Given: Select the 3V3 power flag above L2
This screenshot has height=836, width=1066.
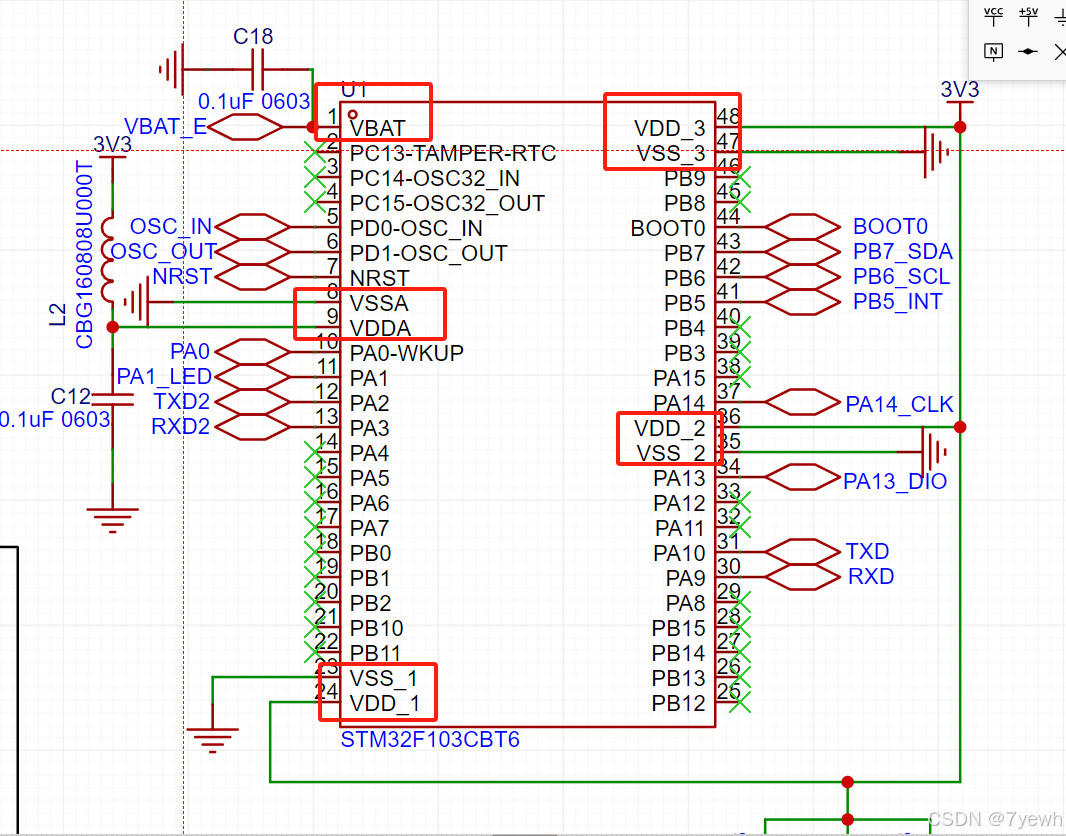Looking at the screenshot, I should coord(113,149).
